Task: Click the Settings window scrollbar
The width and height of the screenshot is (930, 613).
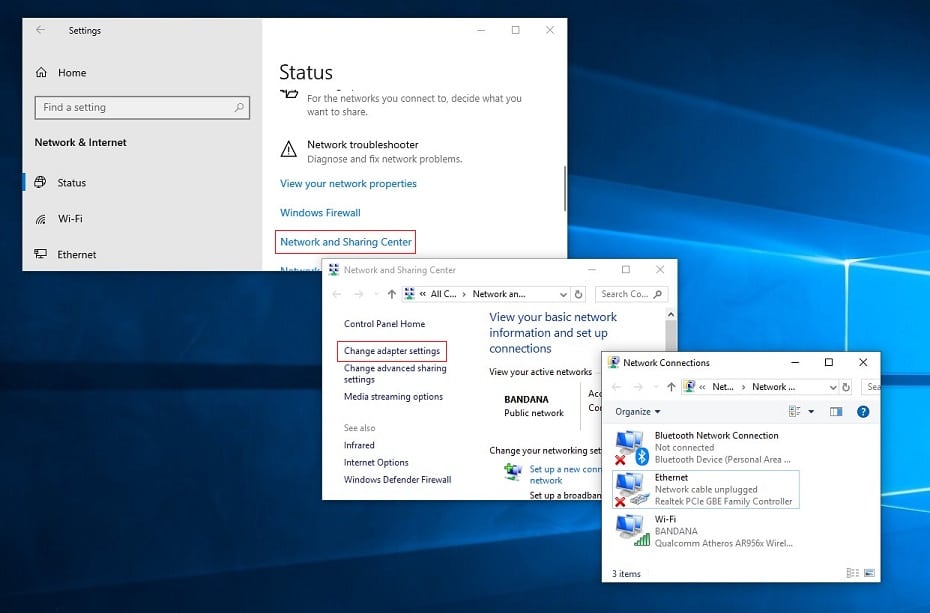Action: click(x=564, y=188)
